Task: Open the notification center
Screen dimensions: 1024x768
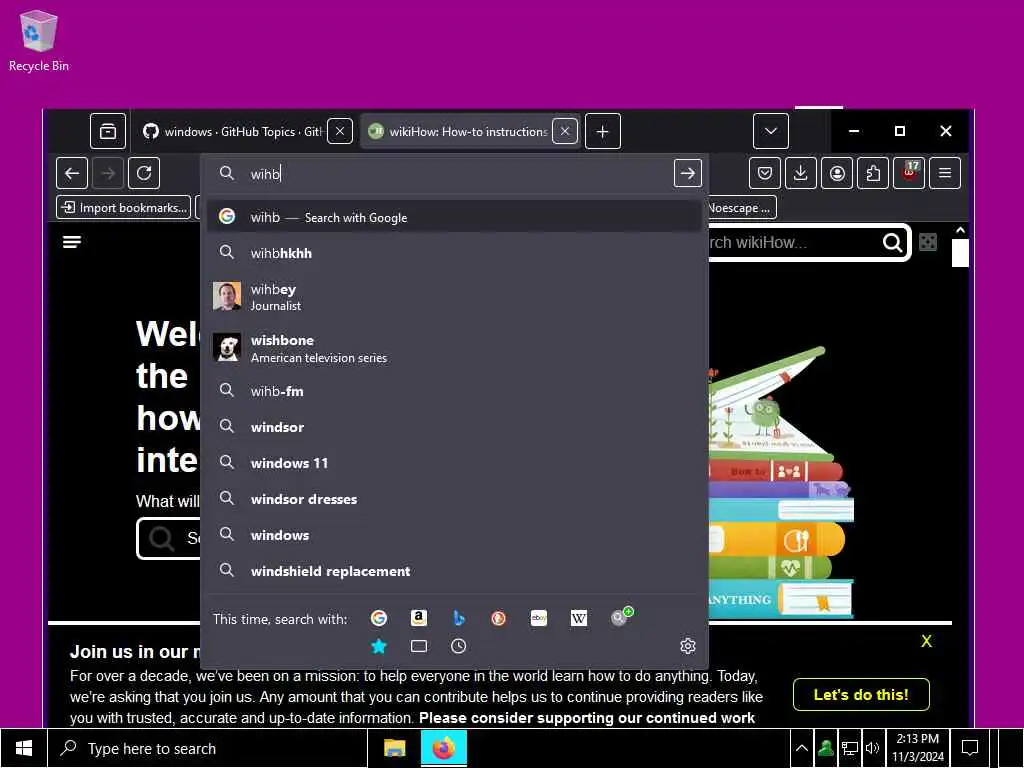Action: [x=970, y=748]
